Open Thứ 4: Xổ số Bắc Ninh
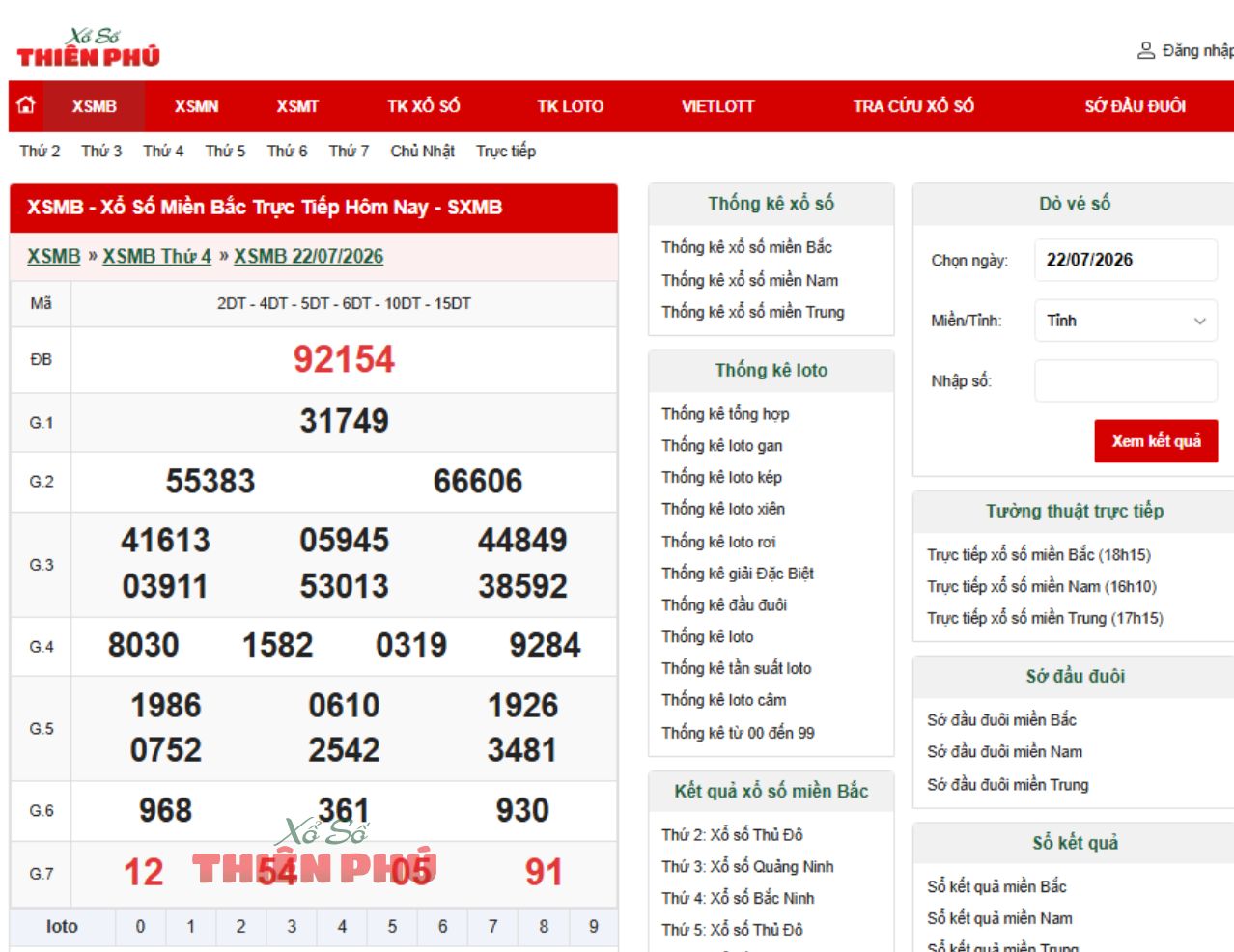 click(738, 898)
